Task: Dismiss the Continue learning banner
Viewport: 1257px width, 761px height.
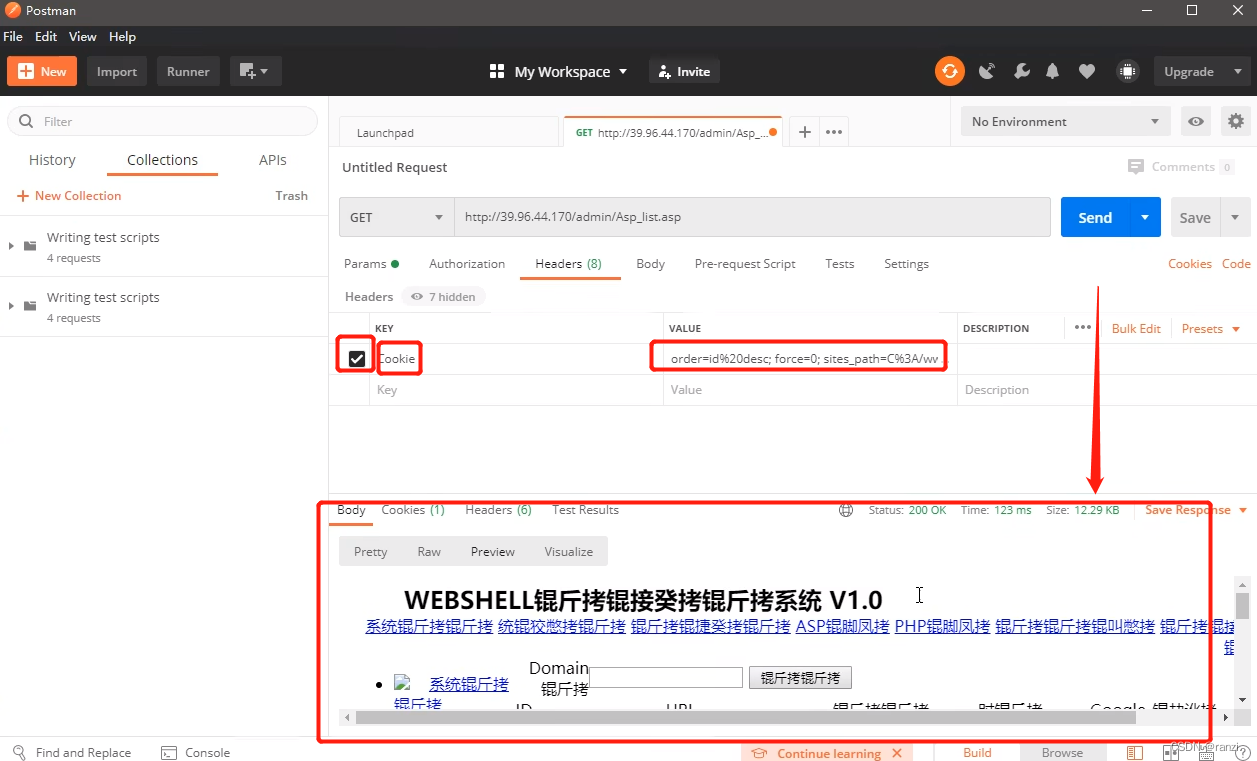Action: (897, 753)
